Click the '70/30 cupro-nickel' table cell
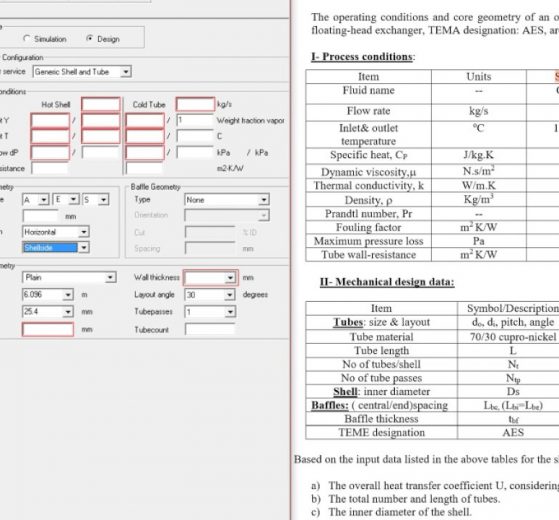Image resolution: width=559 pixels, height=520 pixels. coord(513,337)
